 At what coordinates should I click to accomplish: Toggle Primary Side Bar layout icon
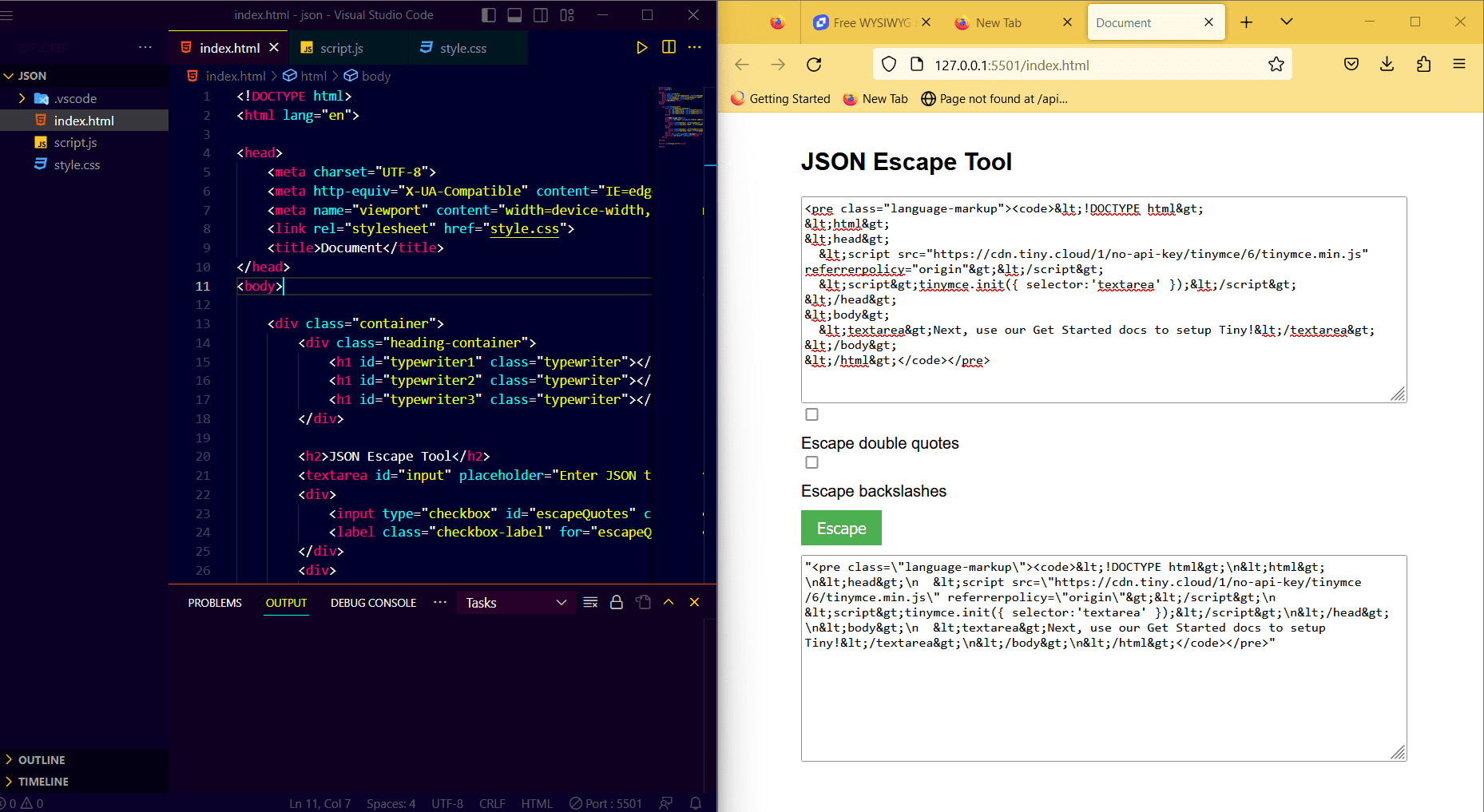(489, 15)
